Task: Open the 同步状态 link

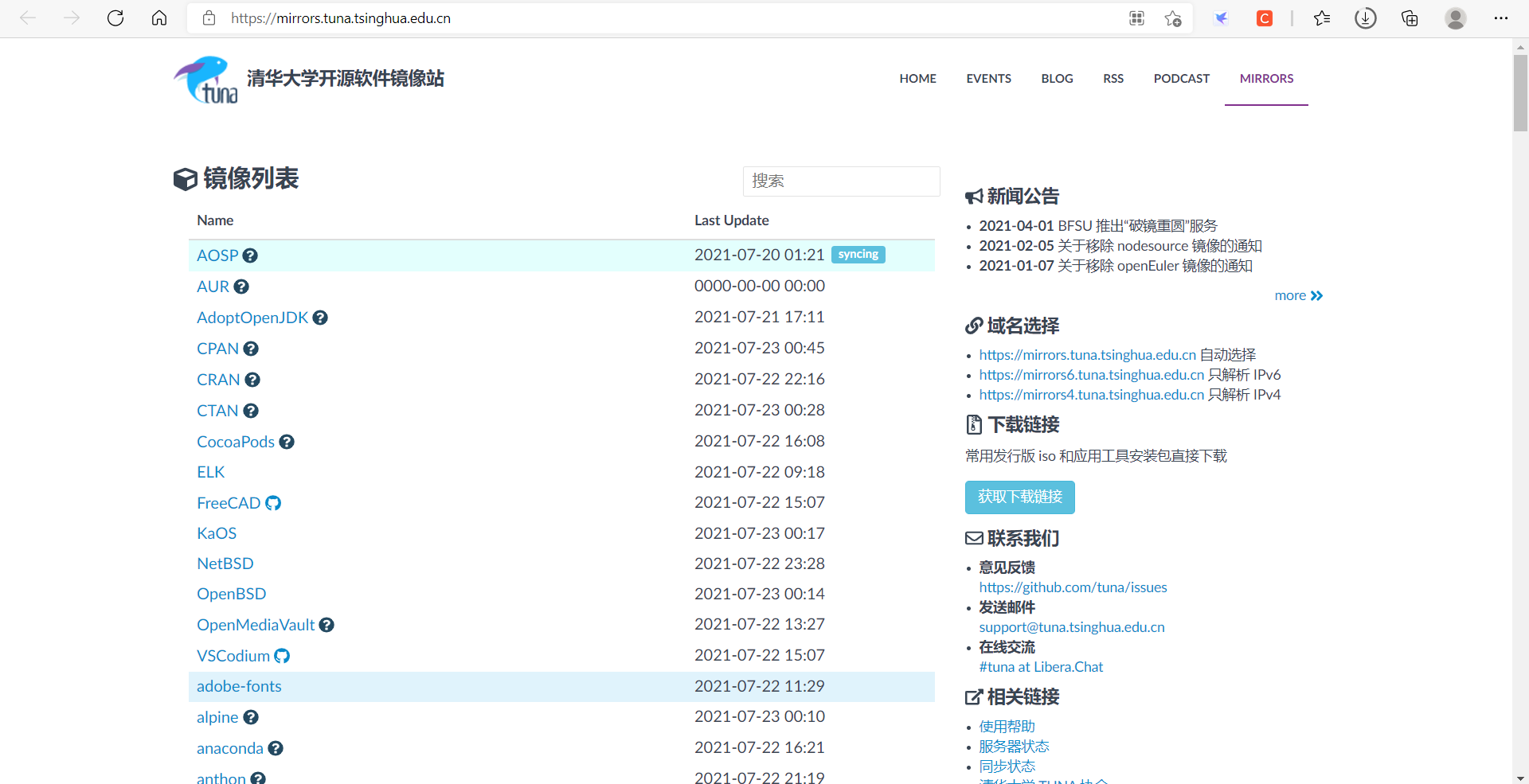Action: (1007, 766)
